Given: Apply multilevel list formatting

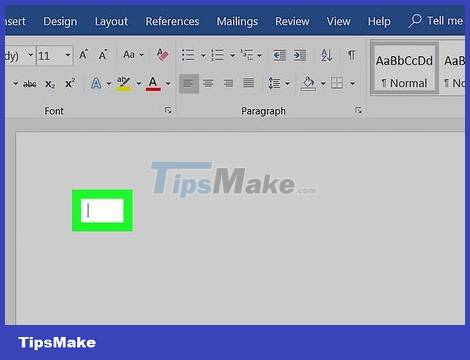Looking at the screenshot, I should pos(247,55).
